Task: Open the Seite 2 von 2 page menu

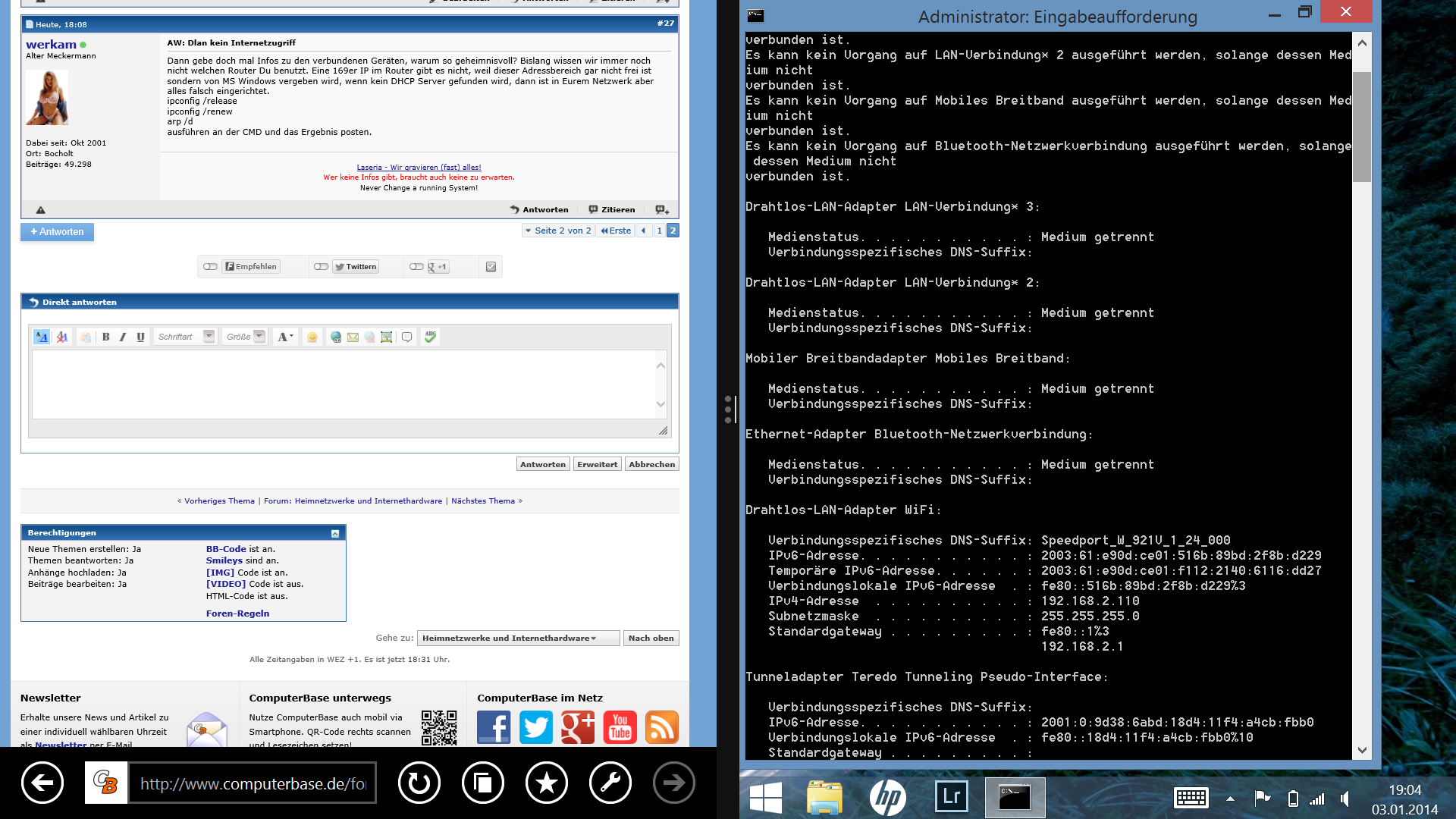Action: (x=557, y=231)
